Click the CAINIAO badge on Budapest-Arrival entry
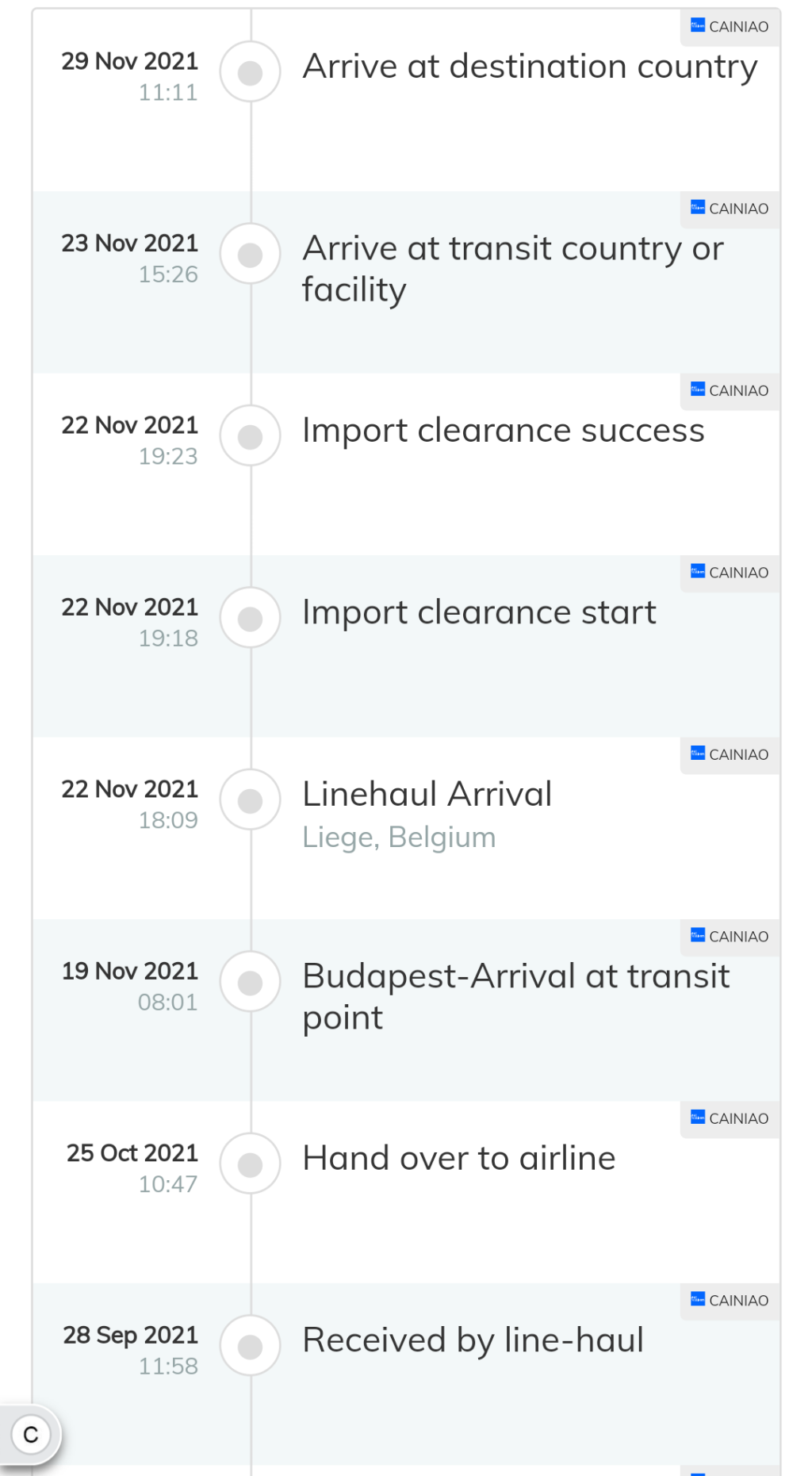The image size is (812, 1476). [730, 937]
